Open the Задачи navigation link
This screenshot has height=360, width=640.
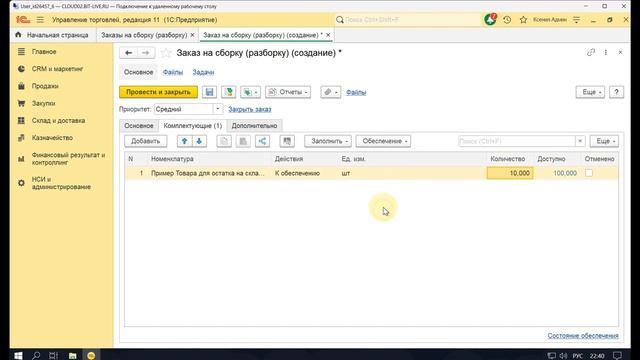click(x=203, y=72)
